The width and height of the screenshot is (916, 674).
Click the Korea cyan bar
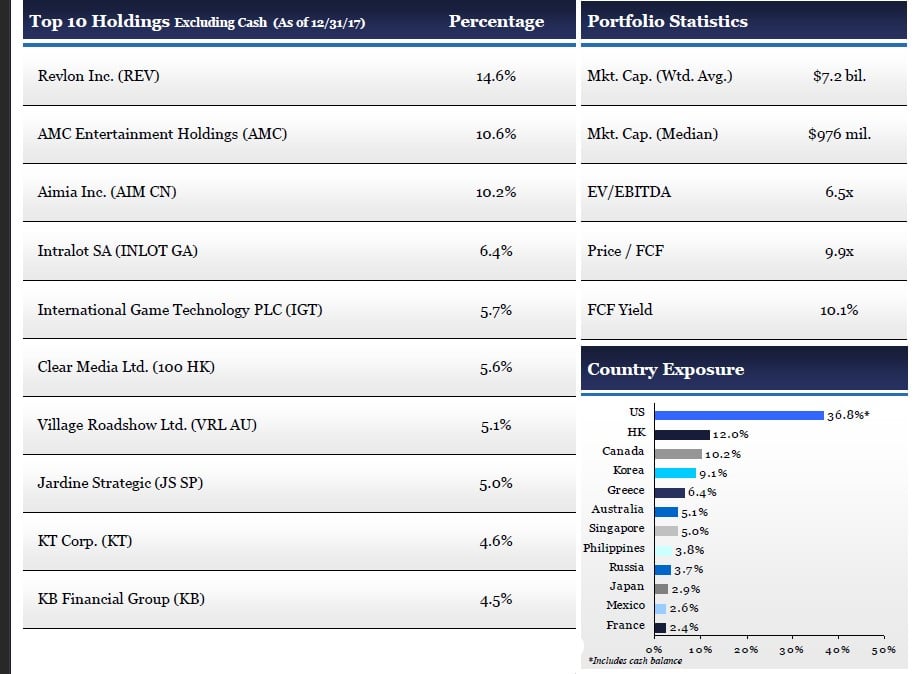click(x=675, y=472)
